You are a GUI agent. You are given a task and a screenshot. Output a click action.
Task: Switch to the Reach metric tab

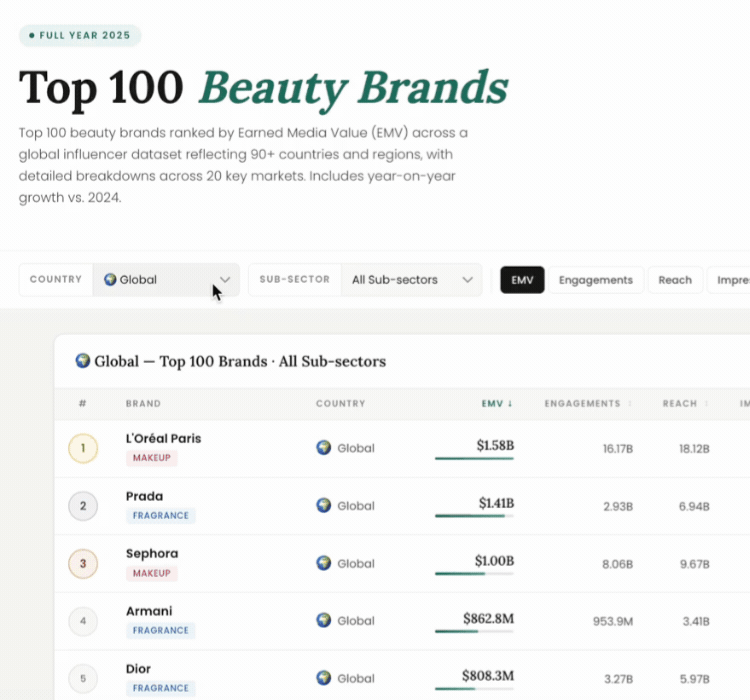675,280
